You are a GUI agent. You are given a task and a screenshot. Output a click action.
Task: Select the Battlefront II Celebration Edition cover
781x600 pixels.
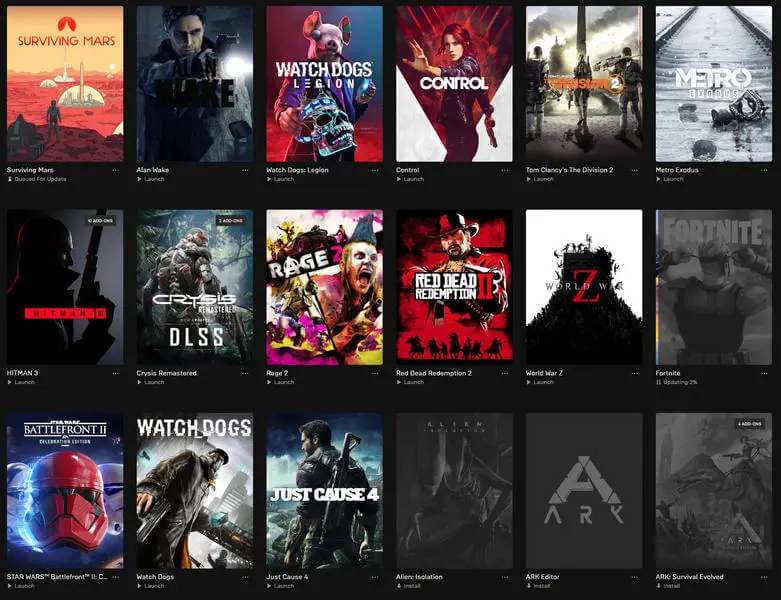[65, 490]
